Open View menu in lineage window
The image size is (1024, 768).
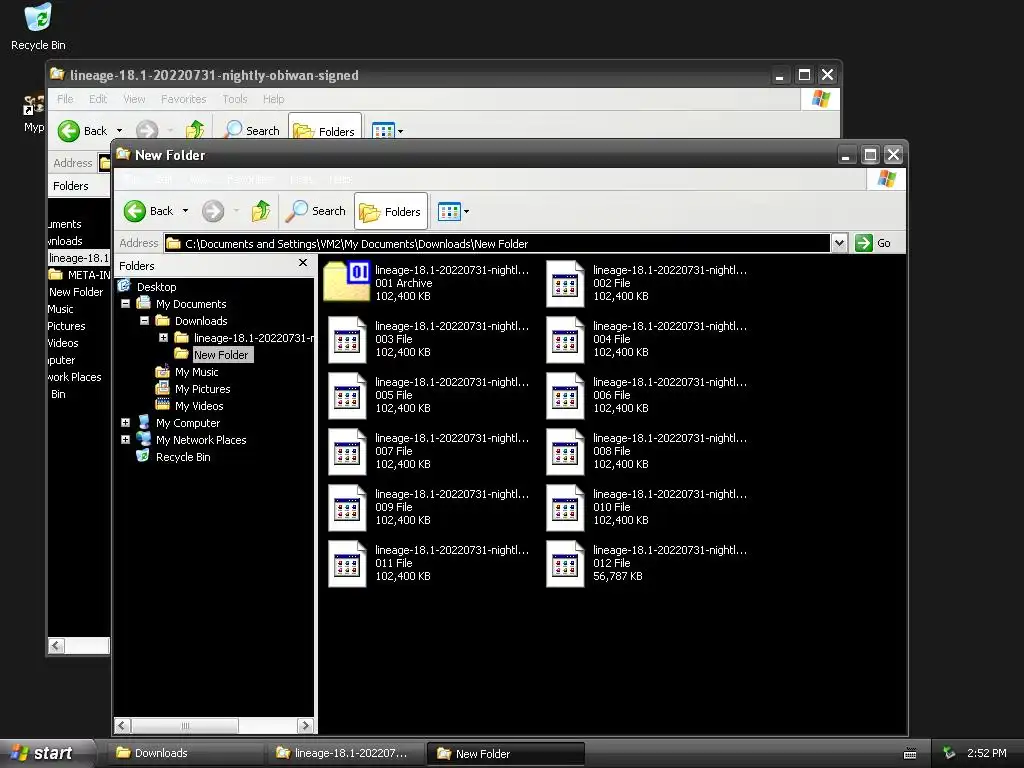(134, 99)
